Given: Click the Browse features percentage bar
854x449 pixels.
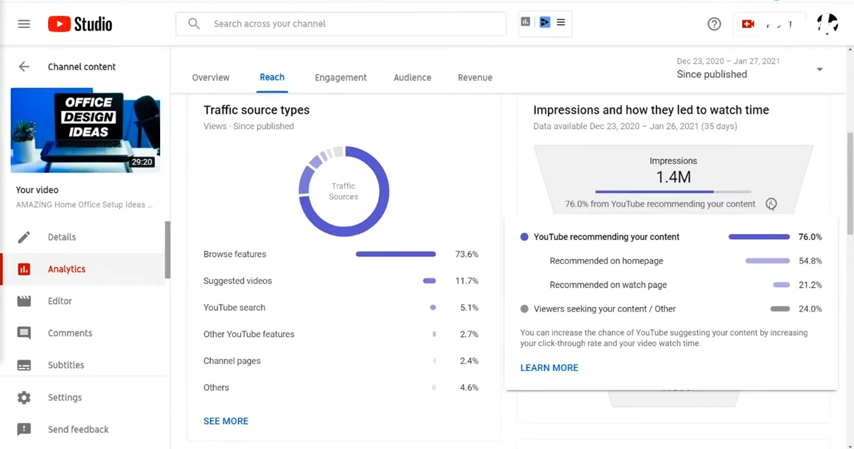Looking at the screenshot, I should point(396,254).
